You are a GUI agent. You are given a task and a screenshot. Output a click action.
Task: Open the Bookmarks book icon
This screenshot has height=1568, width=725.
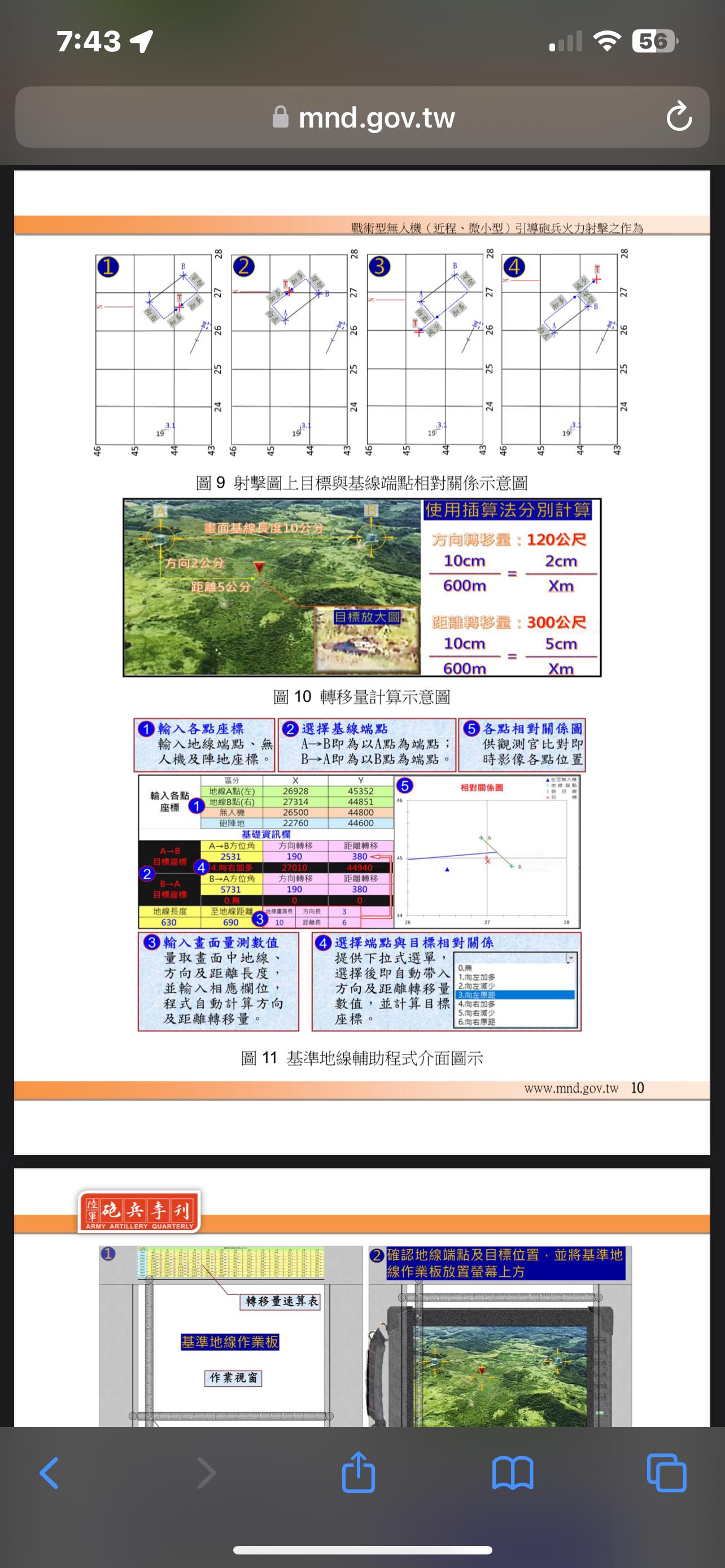click(x=513, y=1473)
